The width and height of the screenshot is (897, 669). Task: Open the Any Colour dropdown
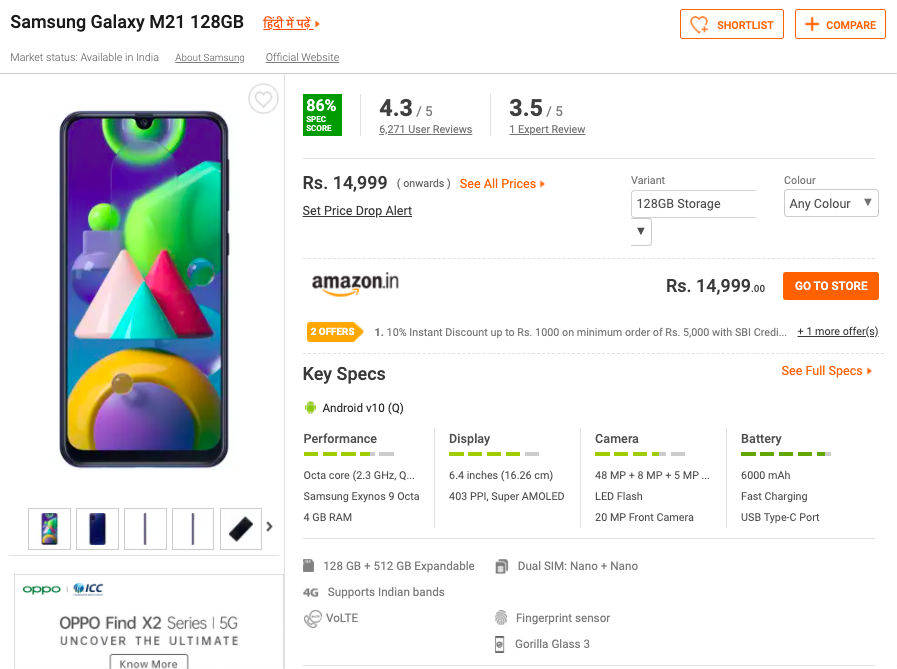point(831,204)
